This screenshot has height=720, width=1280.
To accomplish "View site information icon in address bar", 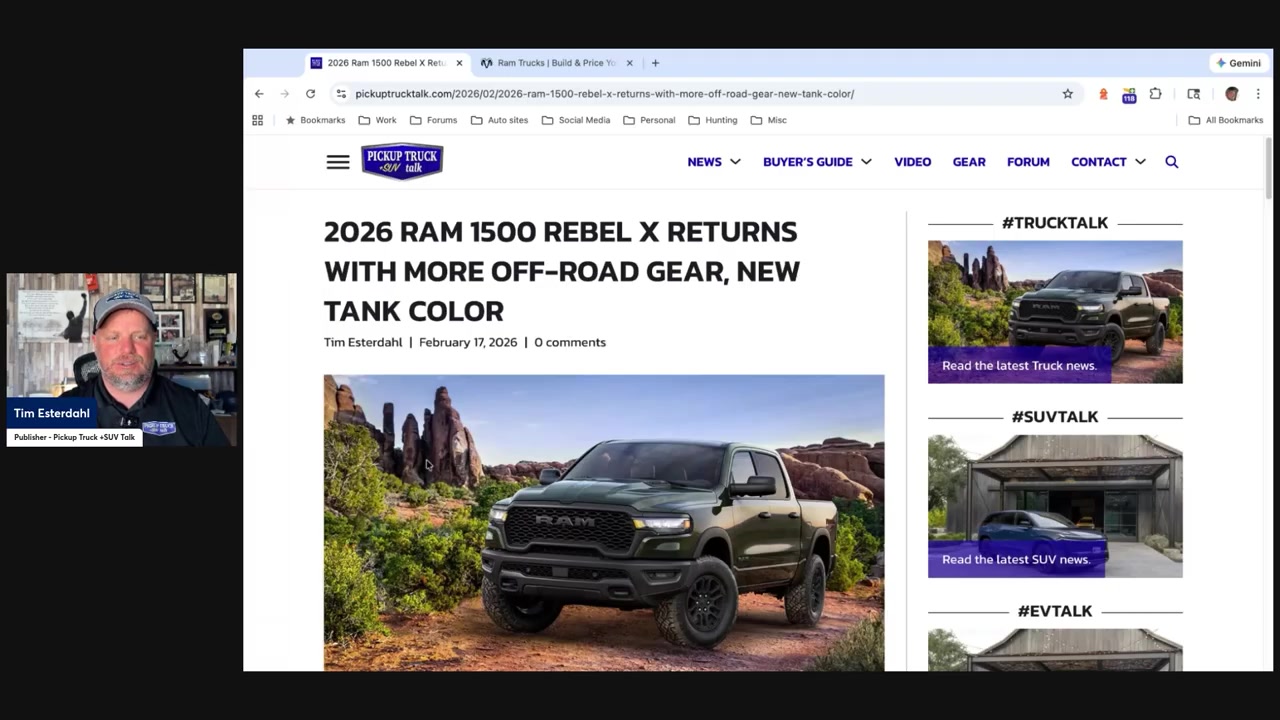I will click(341, 93).
